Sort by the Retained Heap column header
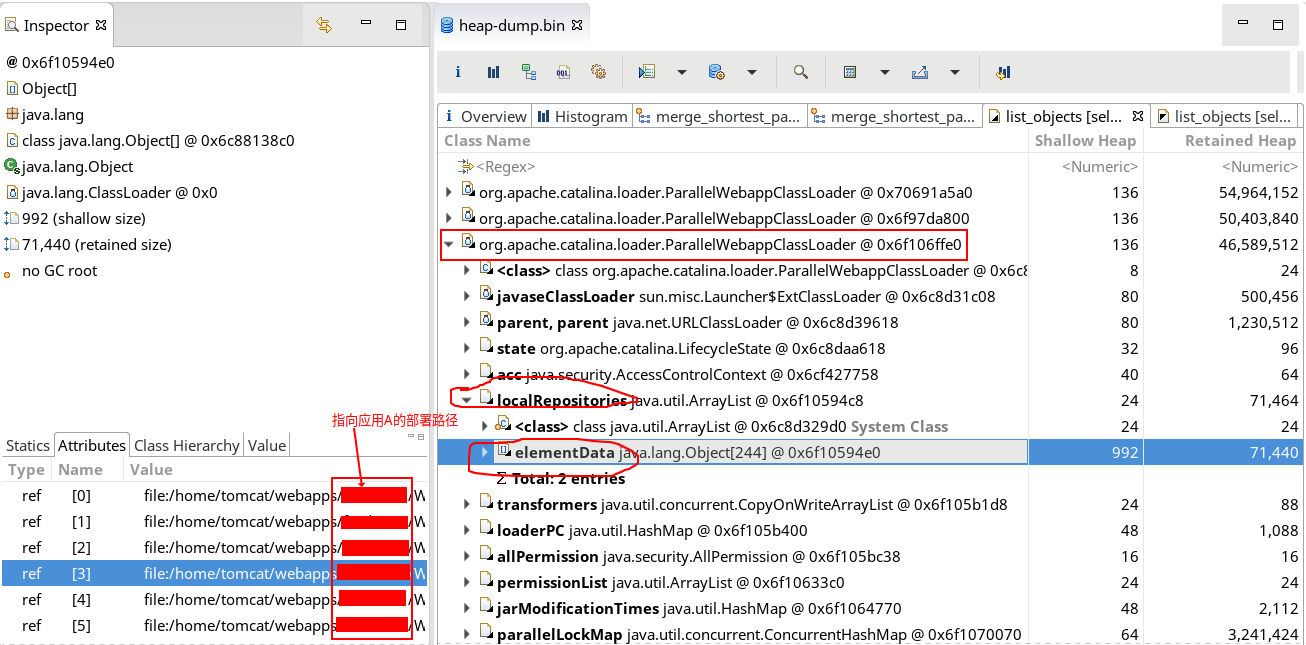 pyautogui.click(x=1239, y=141)
